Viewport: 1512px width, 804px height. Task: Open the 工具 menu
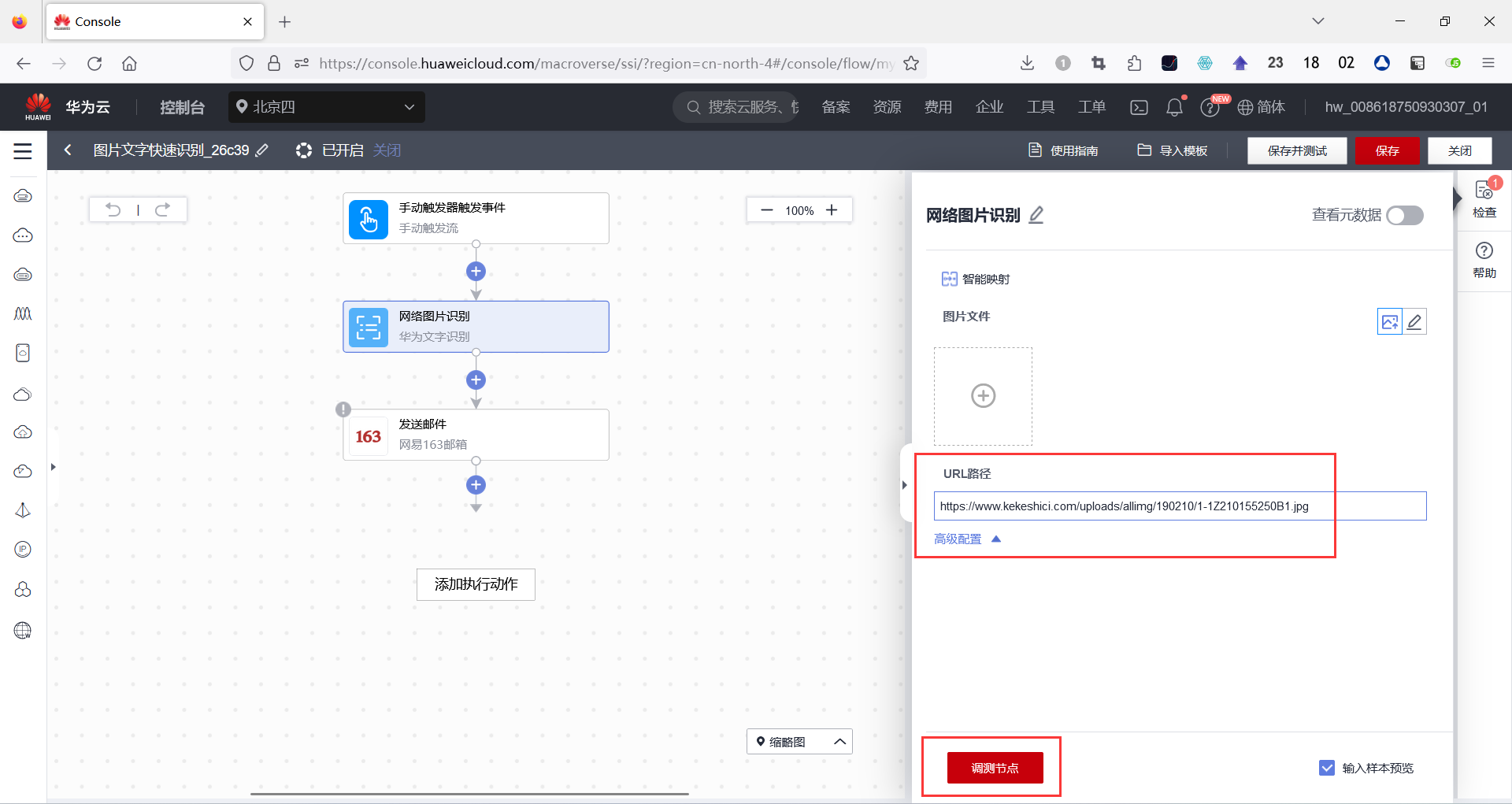pyautogui.click(x=1040, y=107)
